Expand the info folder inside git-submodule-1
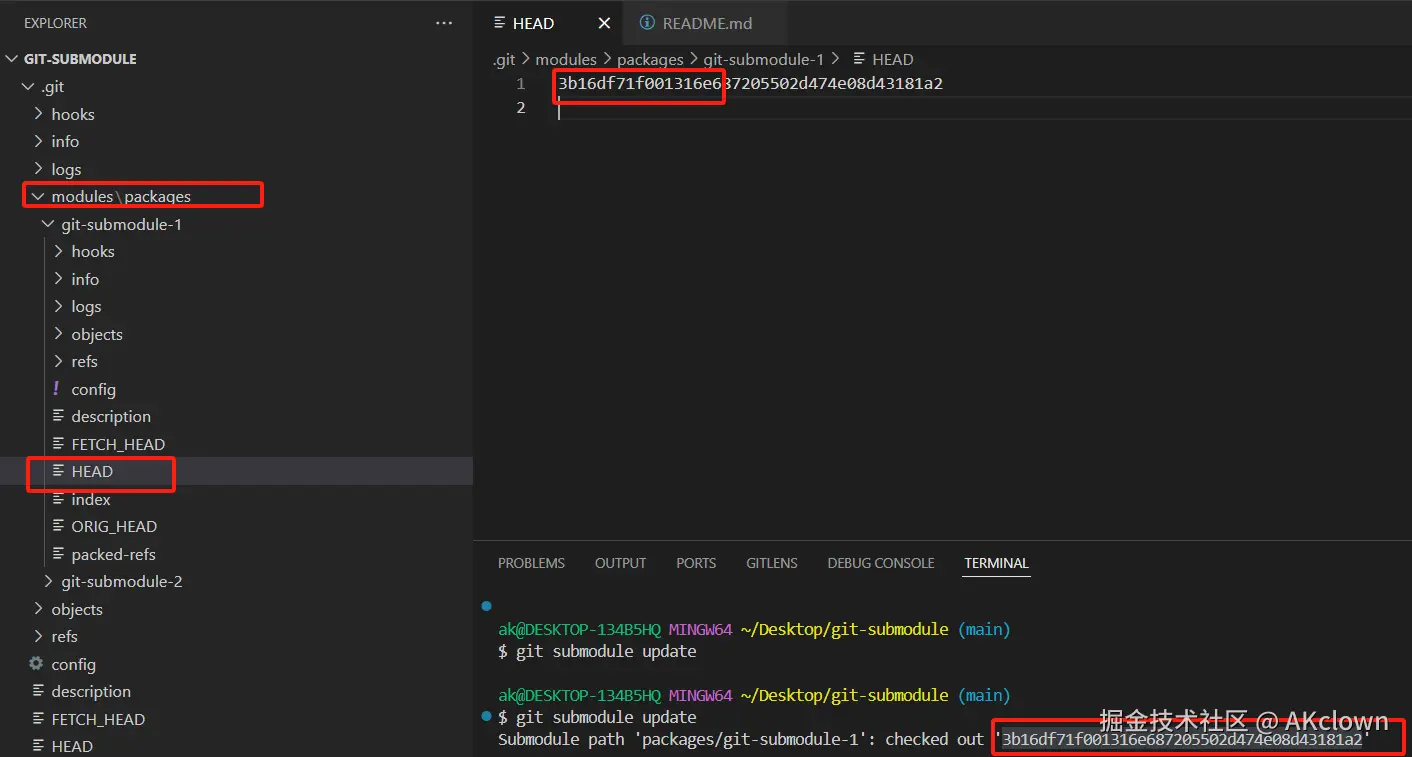Image resolution: width=1412 pixels, height=757 pixels. tap(59, 279)
